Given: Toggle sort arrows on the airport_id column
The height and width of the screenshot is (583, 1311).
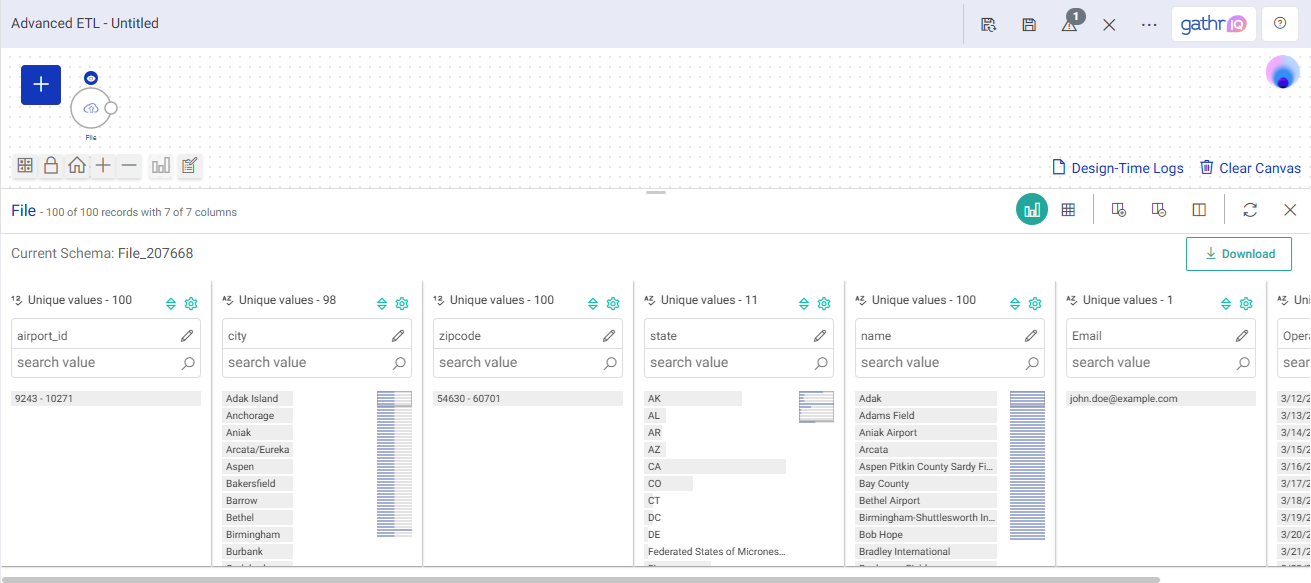Looking at the screenshot, I should (170, 303).
